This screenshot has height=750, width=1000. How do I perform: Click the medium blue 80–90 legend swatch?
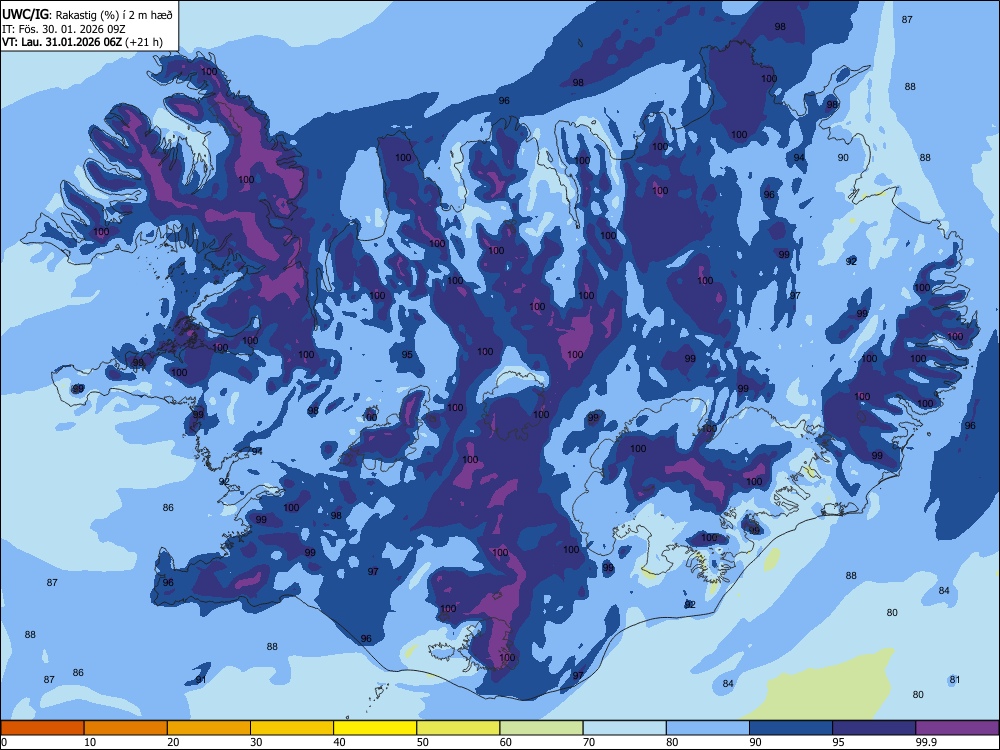708,728
